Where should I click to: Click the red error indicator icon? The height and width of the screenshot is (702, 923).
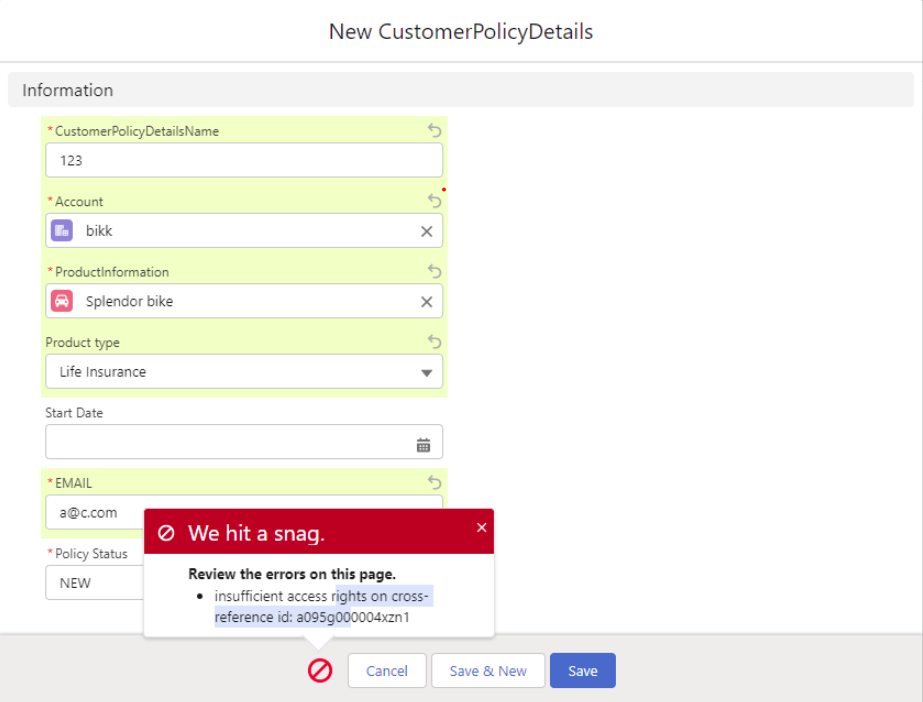(320, 670)
